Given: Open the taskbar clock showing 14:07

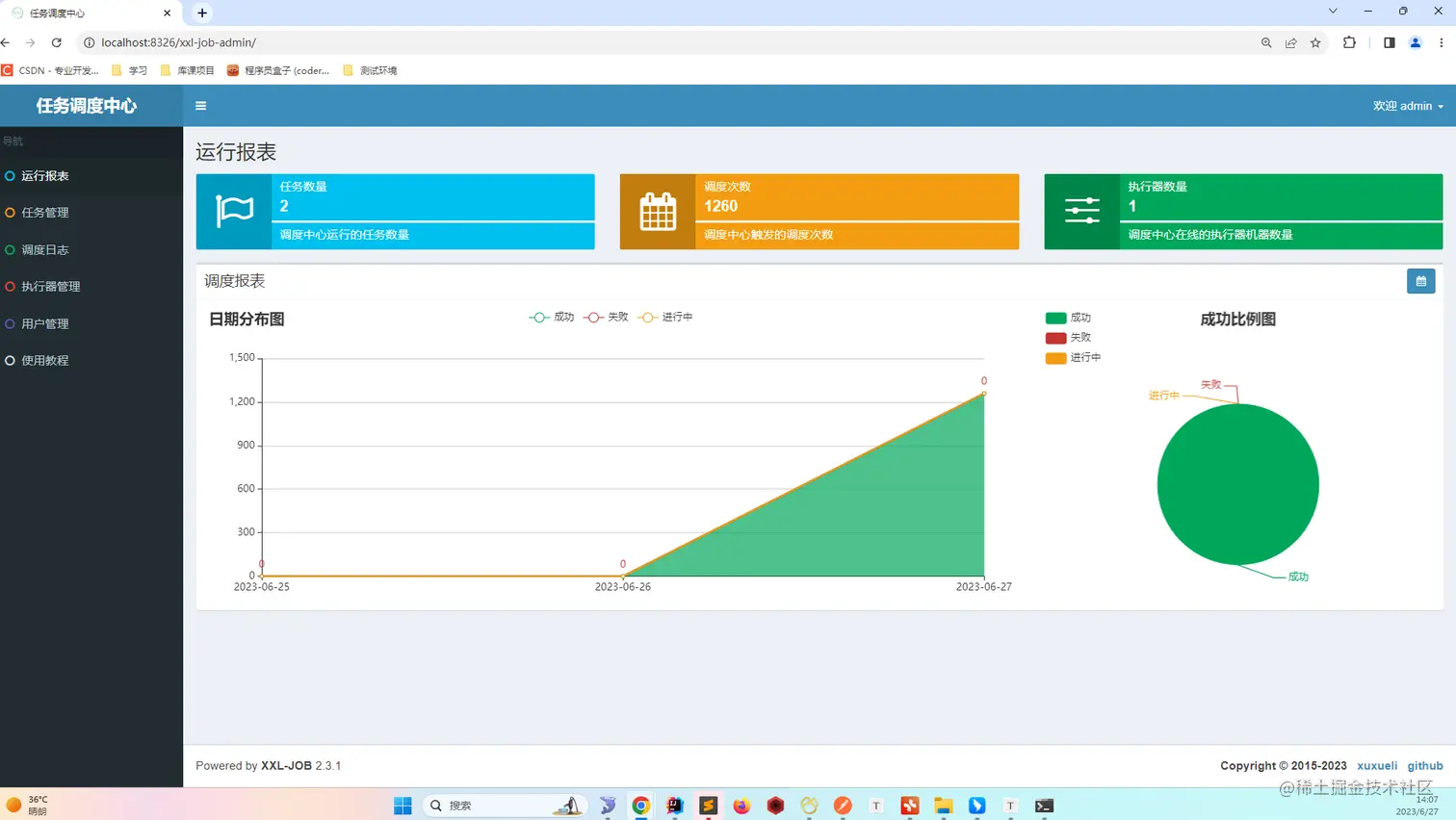Looking at the screenshot, I should click(x=1417, y=806).
